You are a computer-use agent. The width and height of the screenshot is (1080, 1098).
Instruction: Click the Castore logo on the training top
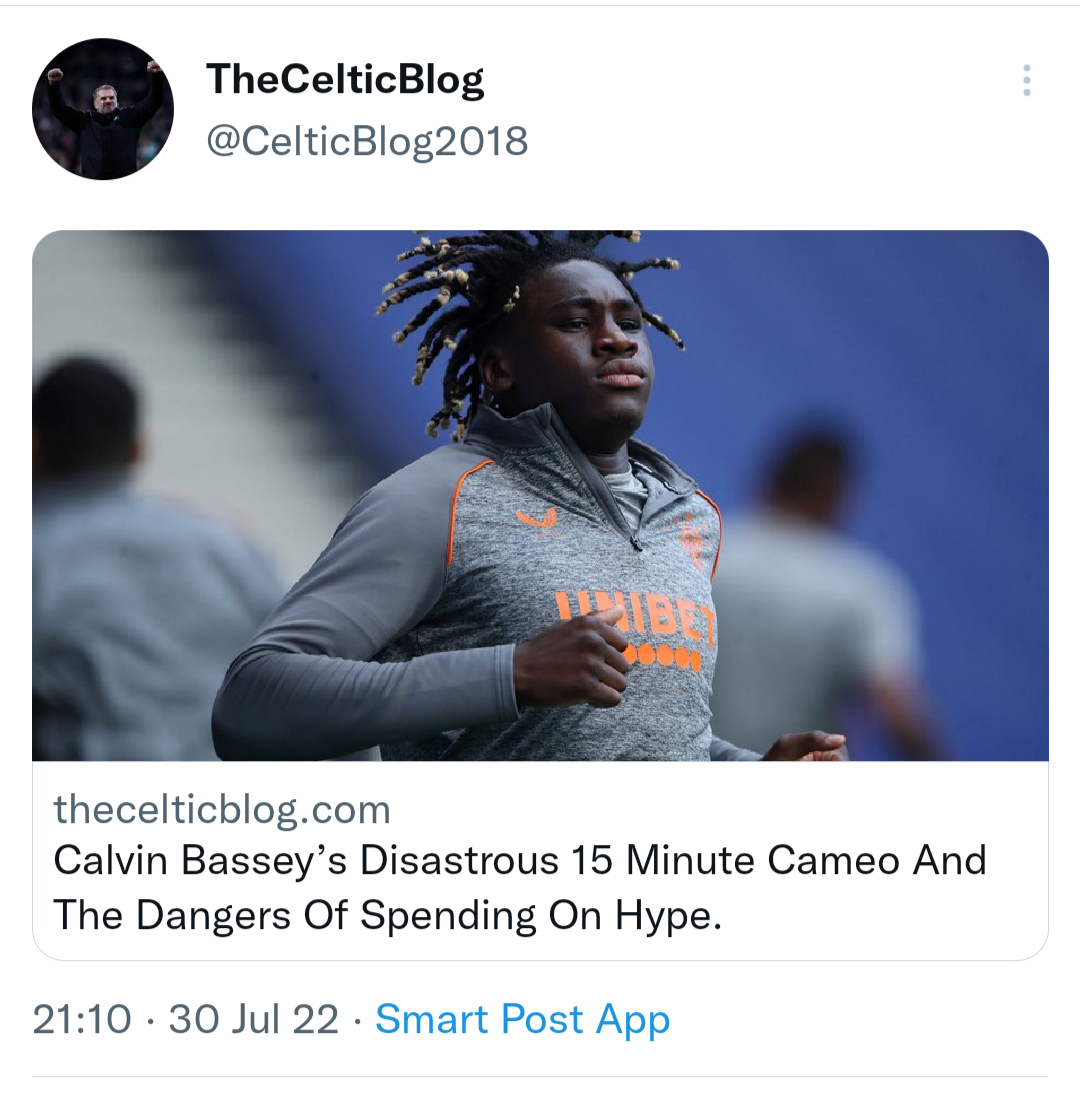click(x=536, y=519)
